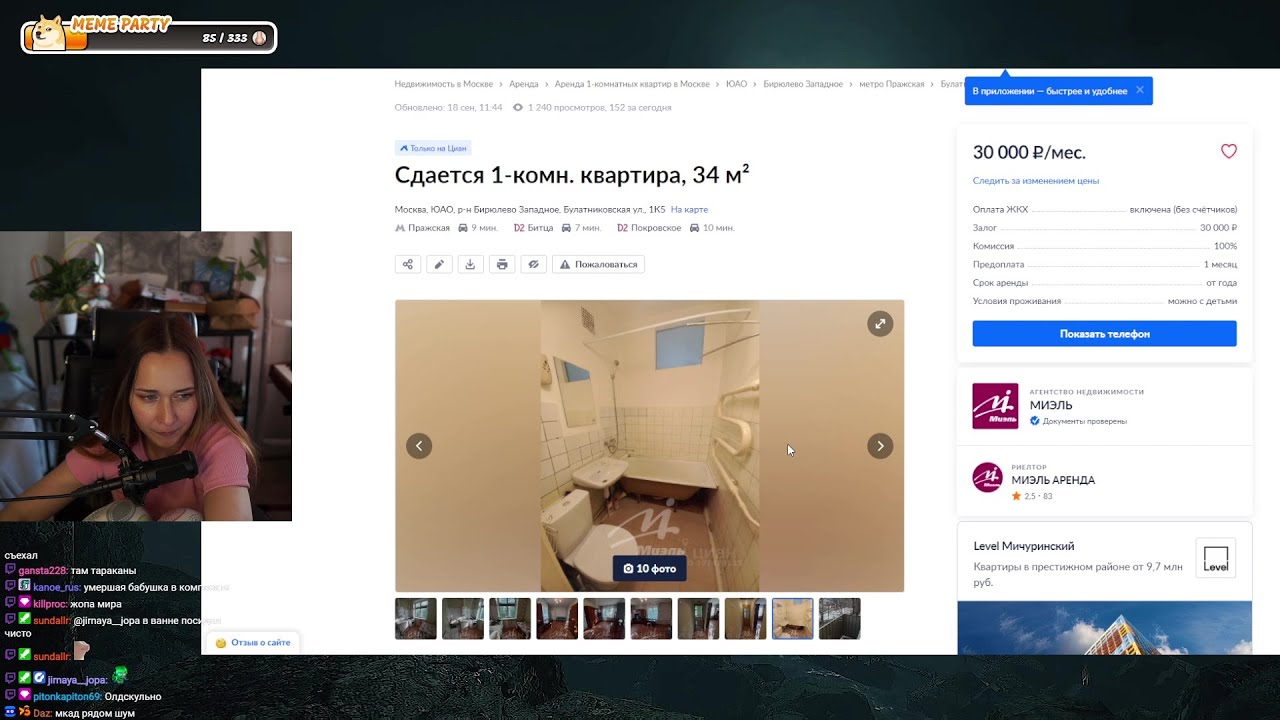This screenshot has height=720, width=1280.
Task: Click the share listing icon
Action: pos(407,264)
